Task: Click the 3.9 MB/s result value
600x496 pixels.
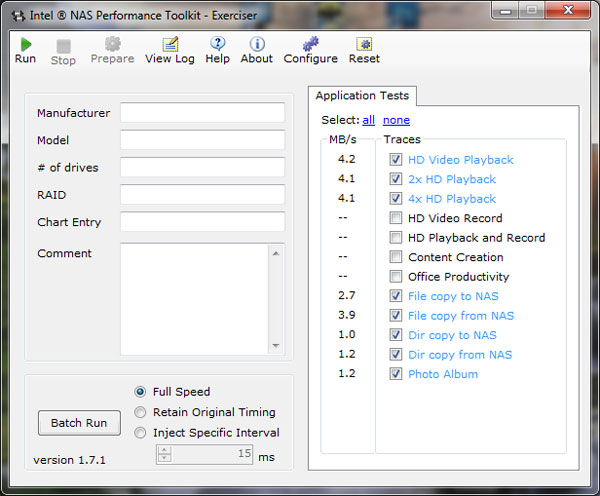Action: [347, 315]
